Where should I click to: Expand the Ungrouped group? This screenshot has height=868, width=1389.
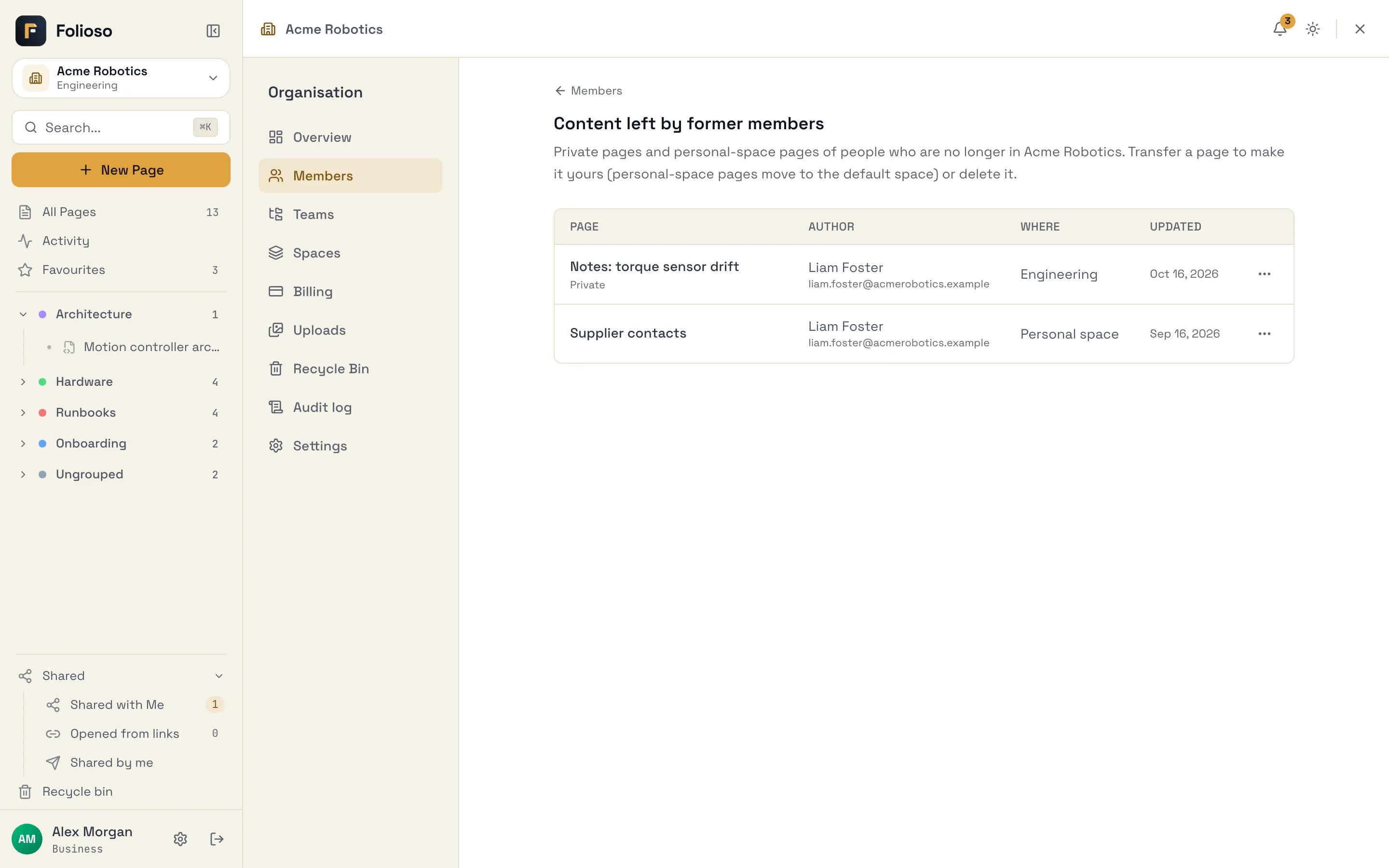pyautogui.click(x=23, y=474)
